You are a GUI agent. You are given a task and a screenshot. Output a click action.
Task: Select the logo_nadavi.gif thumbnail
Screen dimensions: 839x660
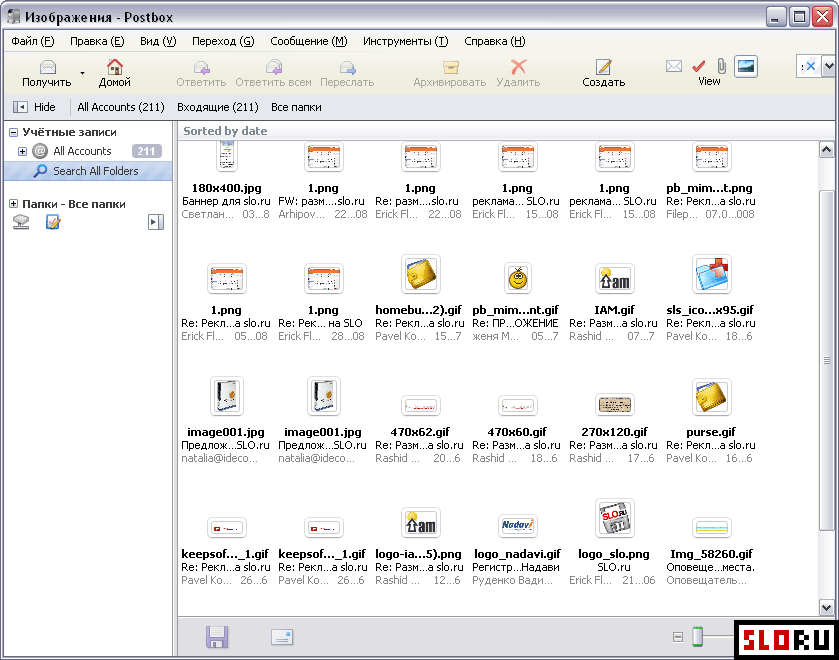[x=517, y=526]
